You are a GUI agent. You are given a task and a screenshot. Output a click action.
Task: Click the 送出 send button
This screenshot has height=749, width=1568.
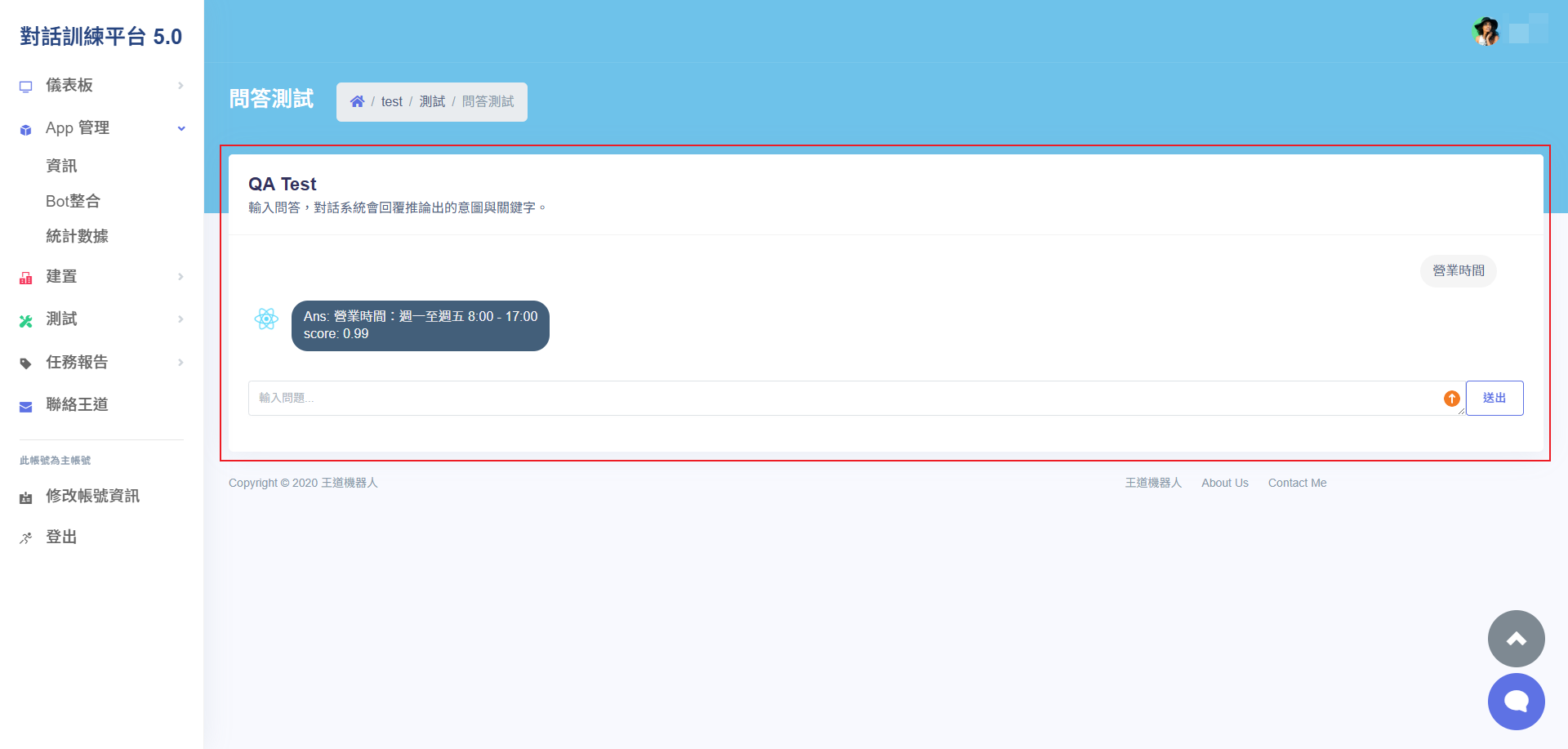point(1494,398)
